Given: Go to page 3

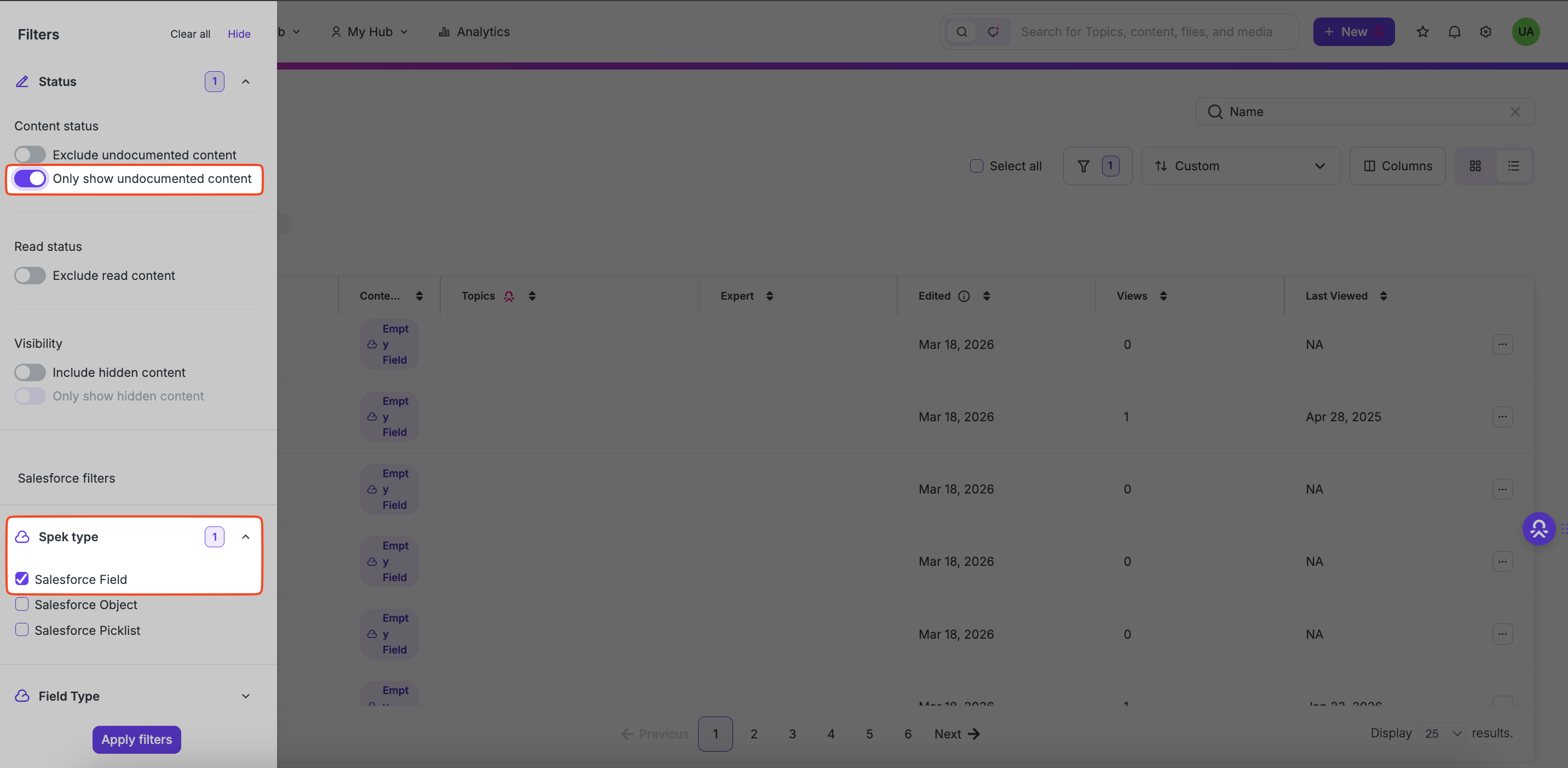Looking at the screenshot, I should (x=792, y=734).
